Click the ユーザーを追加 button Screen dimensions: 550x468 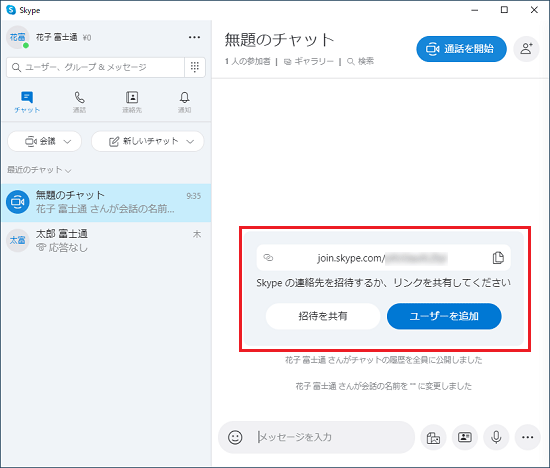[444, 316]
